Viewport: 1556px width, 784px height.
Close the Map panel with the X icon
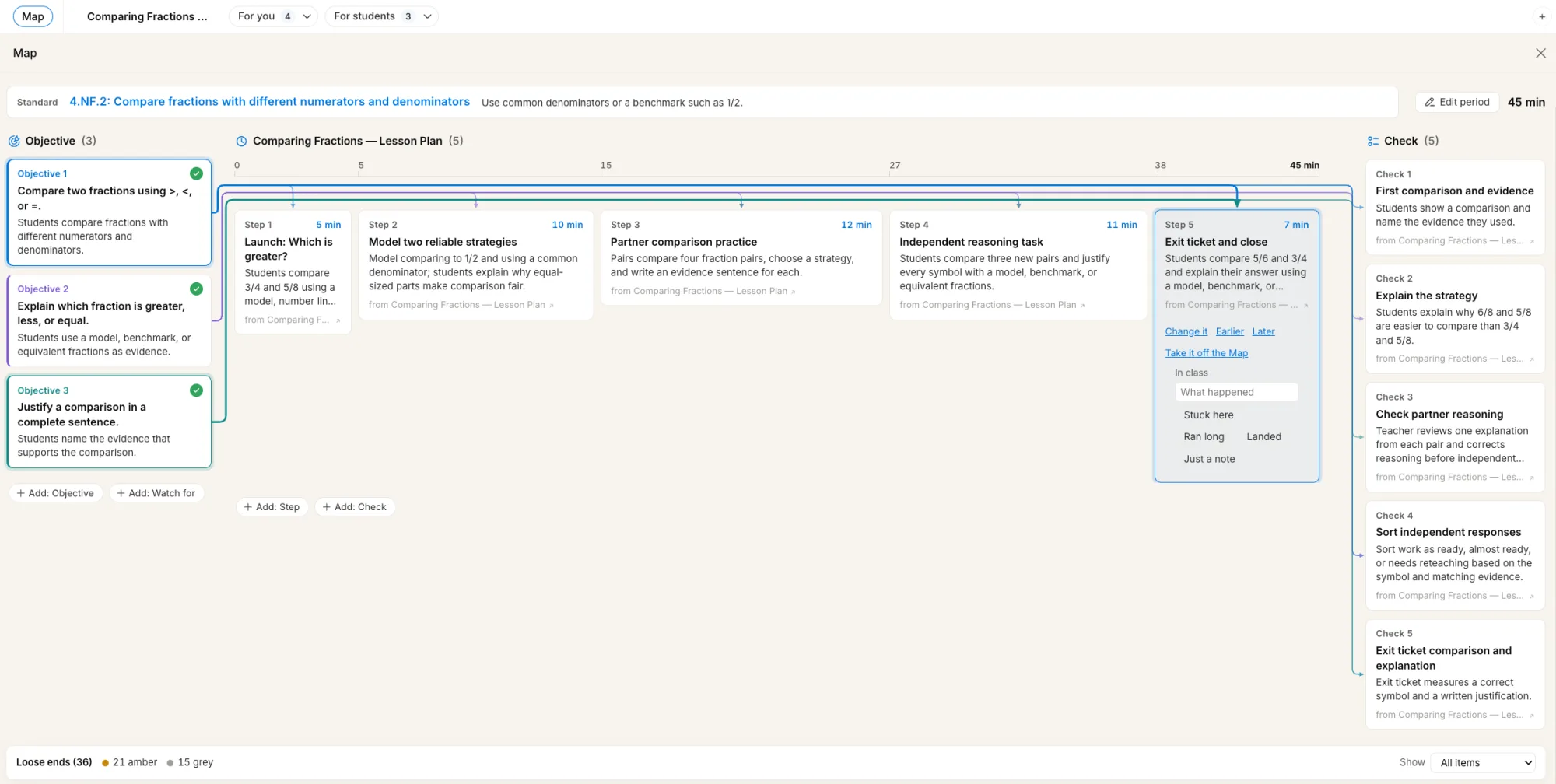point(1540,53)
